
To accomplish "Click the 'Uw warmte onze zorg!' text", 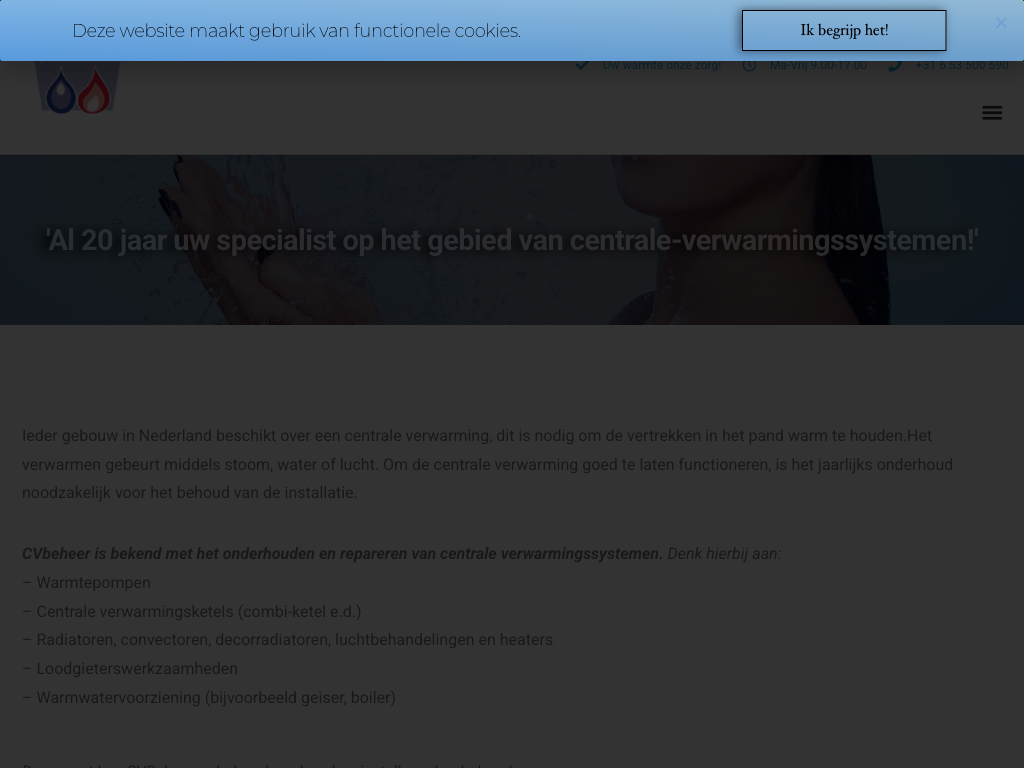I will 662,65.
